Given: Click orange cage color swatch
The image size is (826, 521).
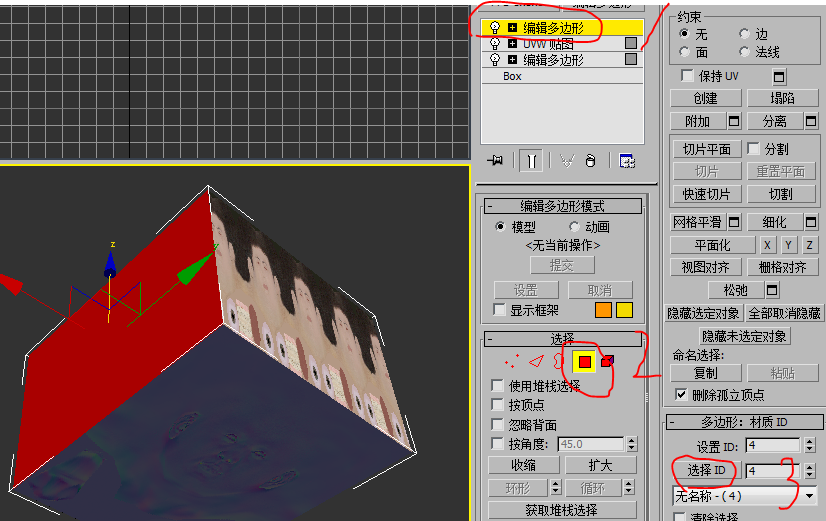Looking at the screenshot, I should click(603, 310).
